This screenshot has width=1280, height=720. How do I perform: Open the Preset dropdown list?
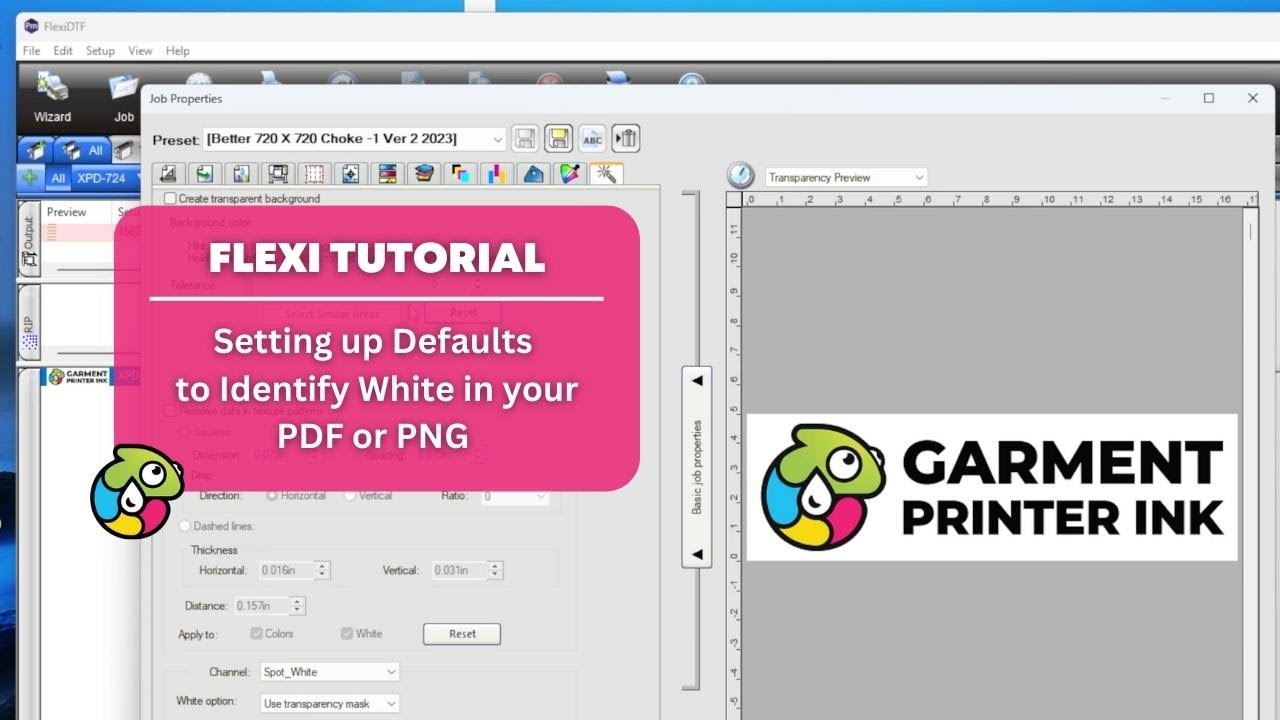click(x=355, y=139)
